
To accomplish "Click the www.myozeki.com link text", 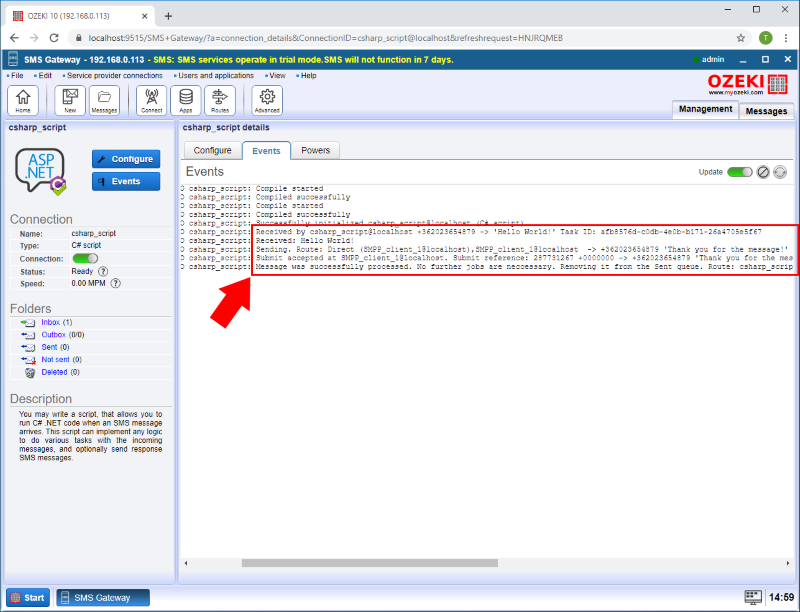I will coord(735,93).
